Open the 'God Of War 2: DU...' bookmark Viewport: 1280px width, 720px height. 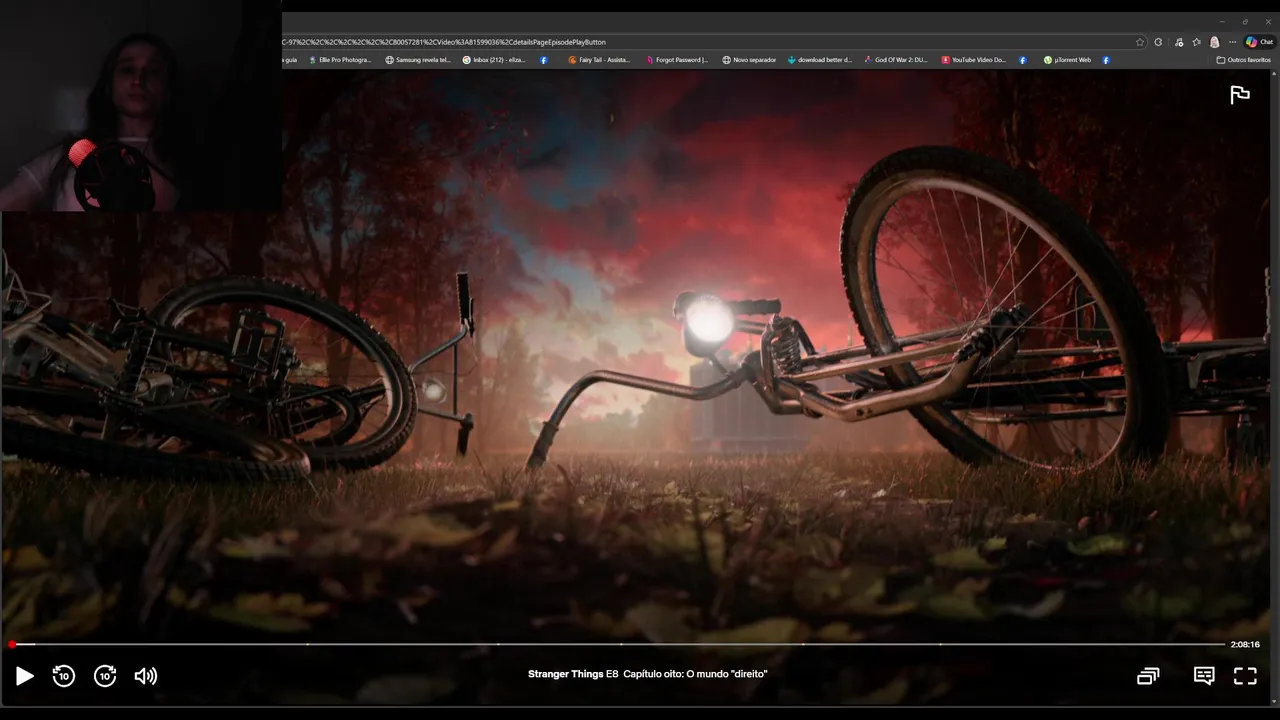896,60
